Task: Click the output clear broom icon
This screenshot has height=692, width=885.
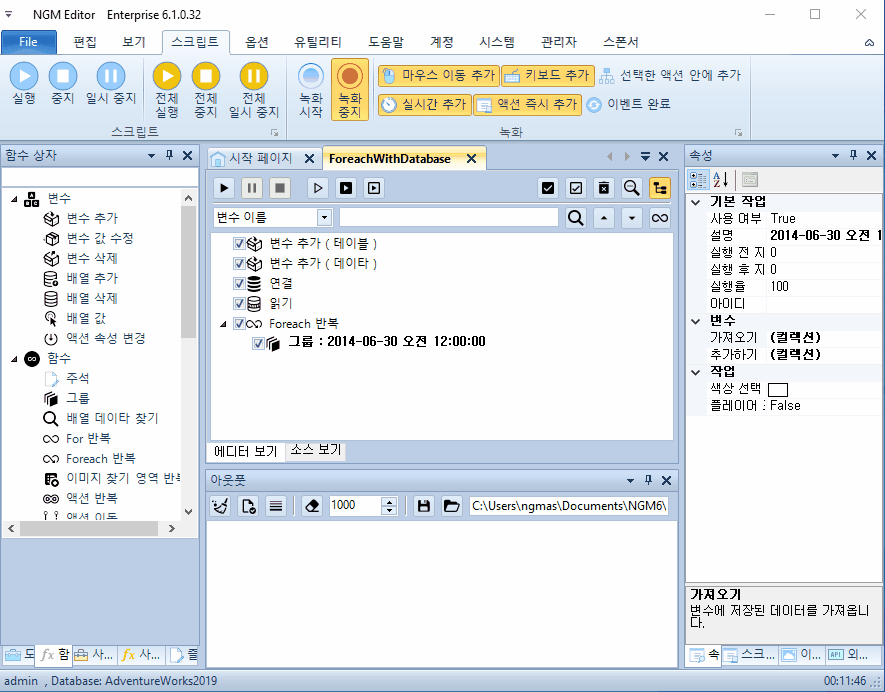Action: click(221, 506)
